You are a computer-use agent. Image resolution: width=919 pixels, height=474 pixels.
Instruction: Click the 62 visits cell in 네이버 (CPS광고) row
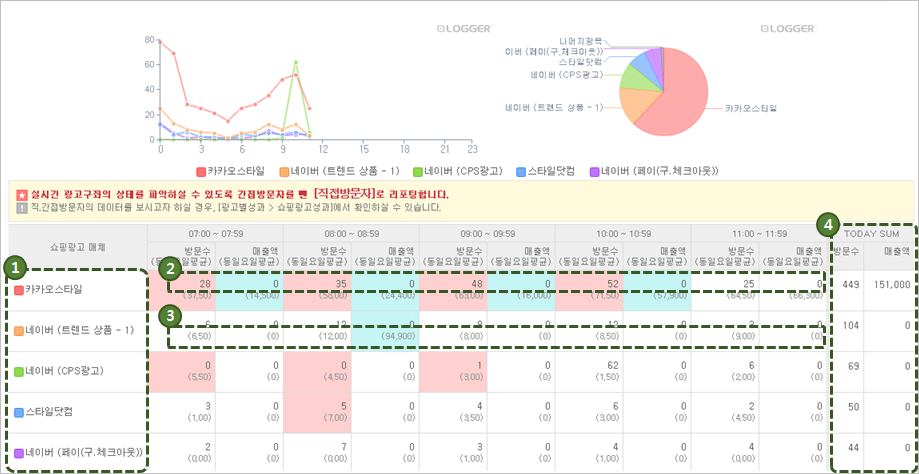[x=589, y=371]
